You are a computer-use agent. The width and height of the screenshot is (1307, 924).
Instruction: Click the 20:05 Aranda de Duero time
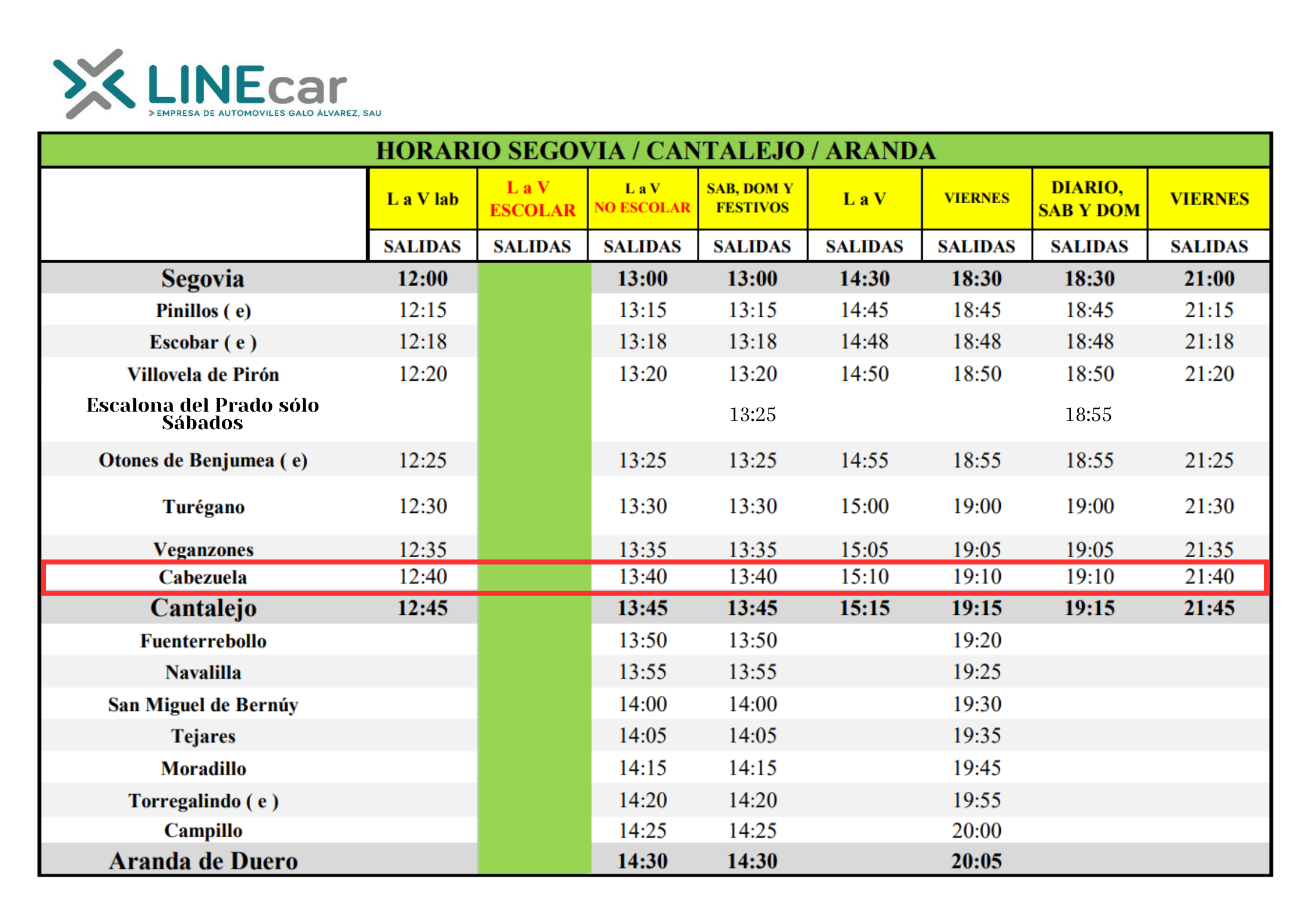click(976, 861)
